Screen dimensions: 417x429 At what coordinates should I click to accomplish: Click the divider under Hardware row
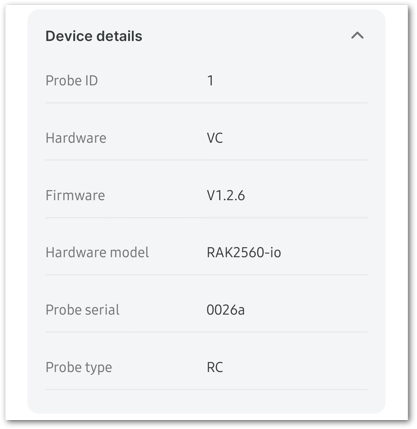[206, 160]
